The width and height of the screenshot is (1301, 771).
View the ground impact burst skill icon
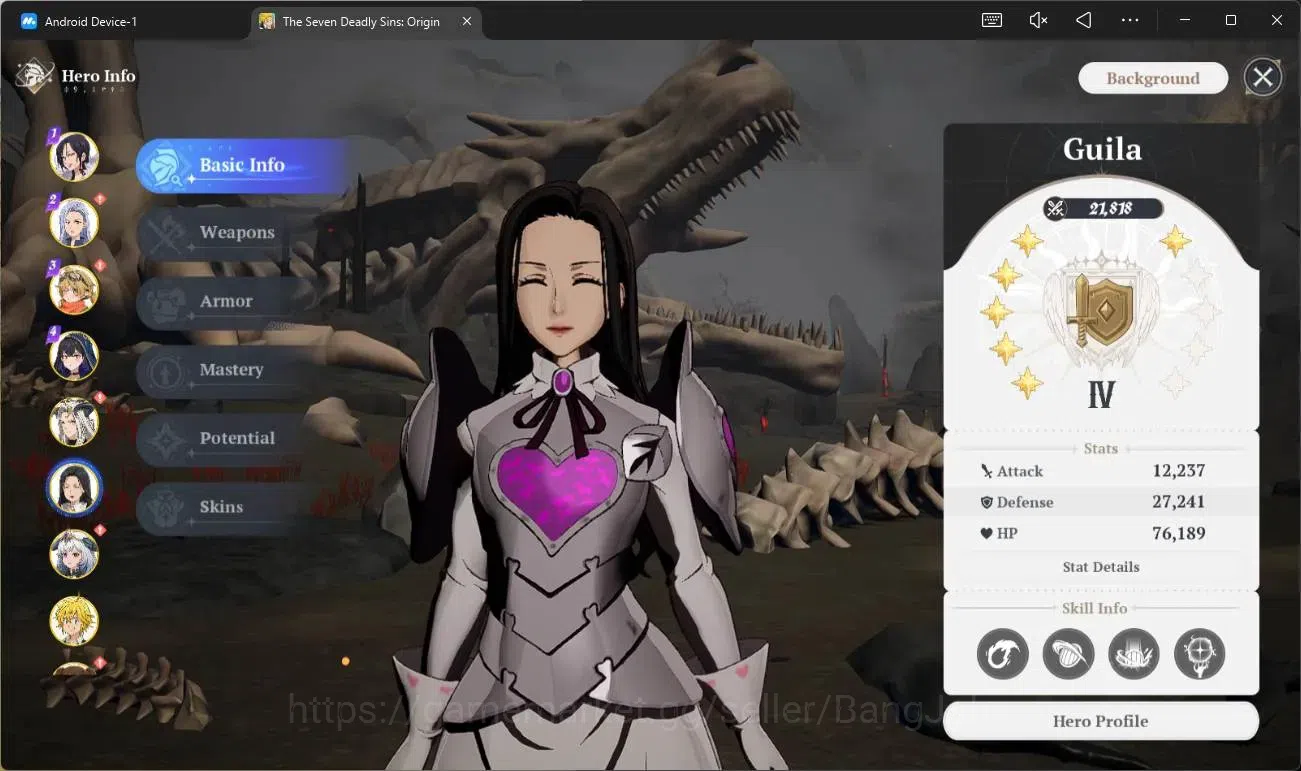pos(1134,655)
